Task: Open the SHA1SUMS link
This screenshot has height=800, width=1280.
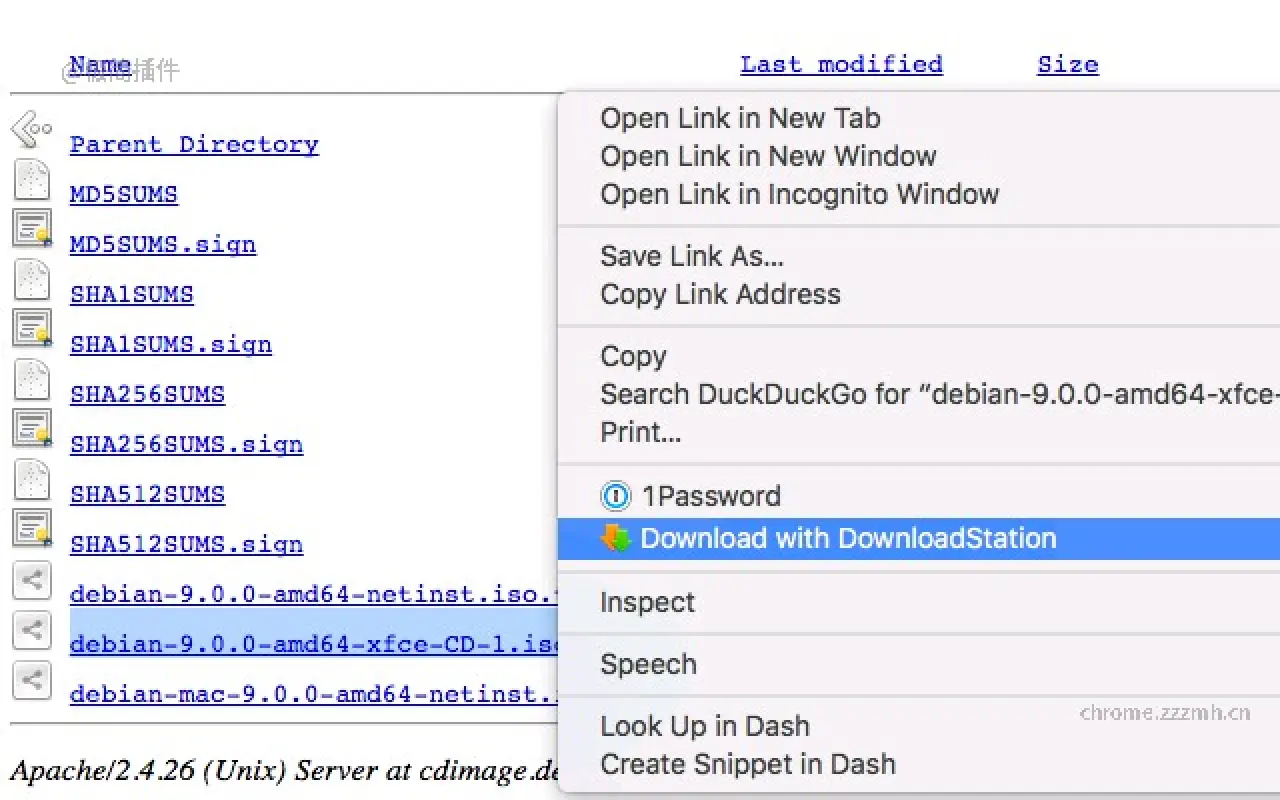Action: tap(131, 294)
